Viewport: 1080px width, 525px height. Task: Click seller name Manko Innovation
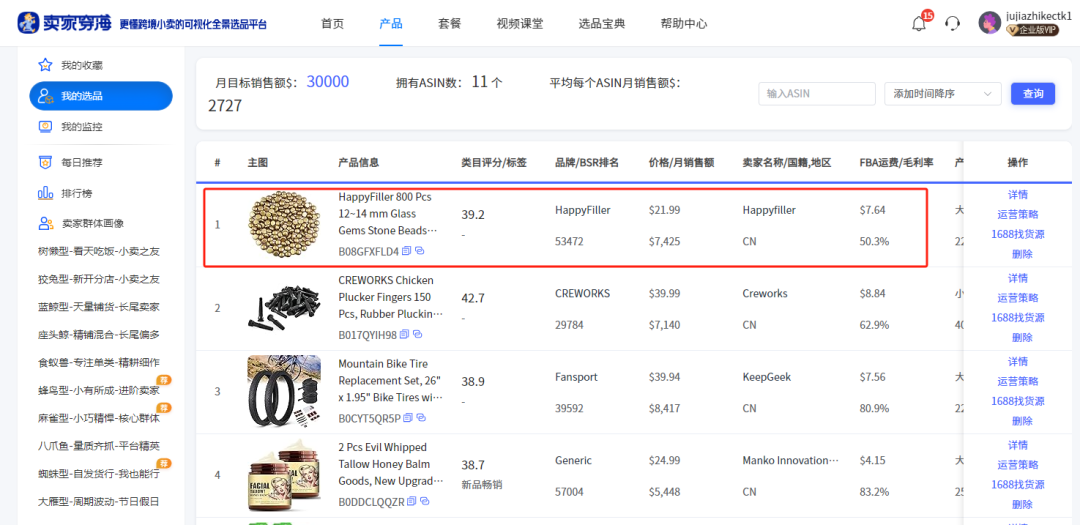tap(791, 460)
